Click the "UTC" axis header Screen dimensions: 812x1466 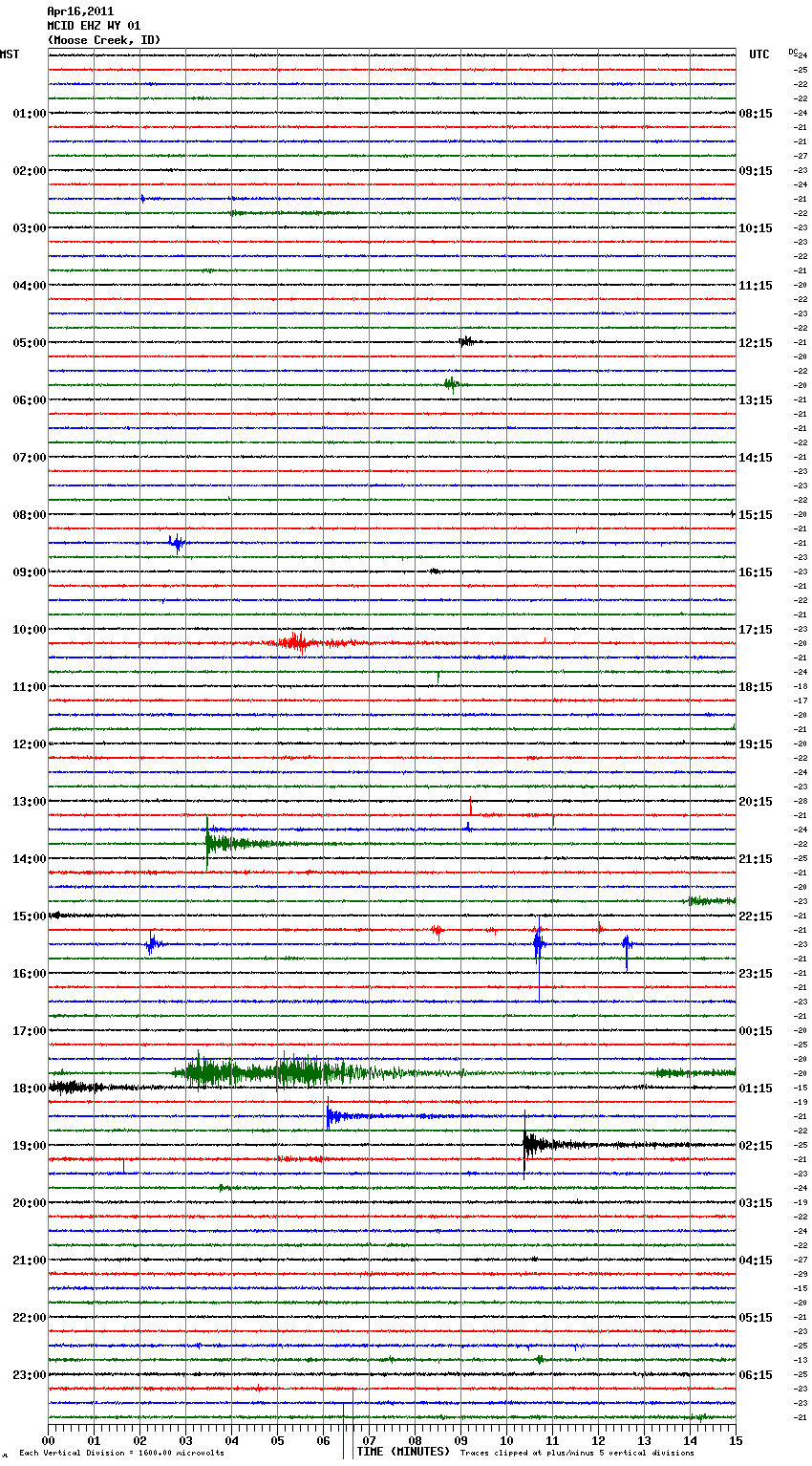759,54
